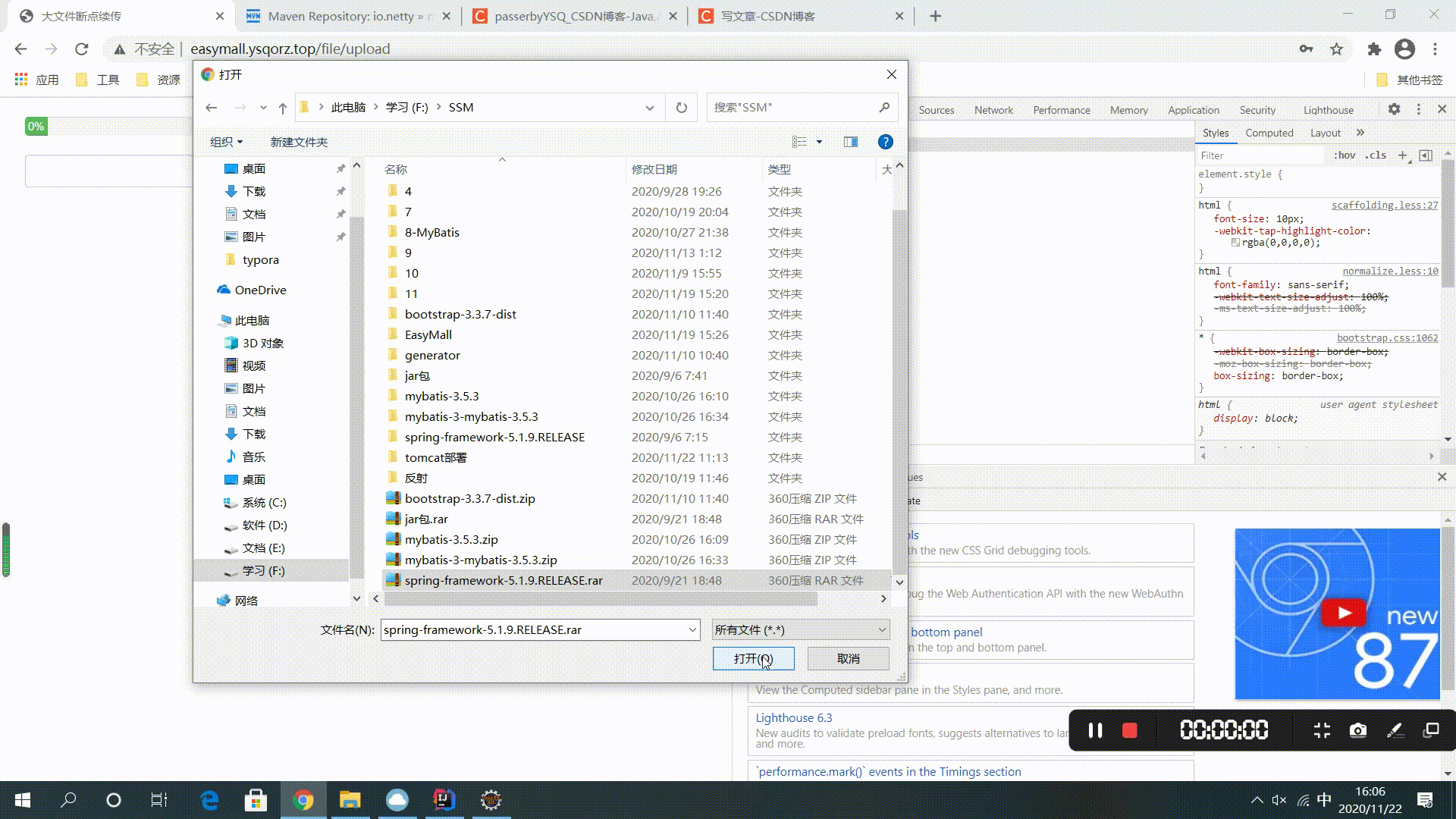The height and width of the screenshot is (819, 1456).
Task: Expand the address bar path history dropdown
Action: pos(649,108)
